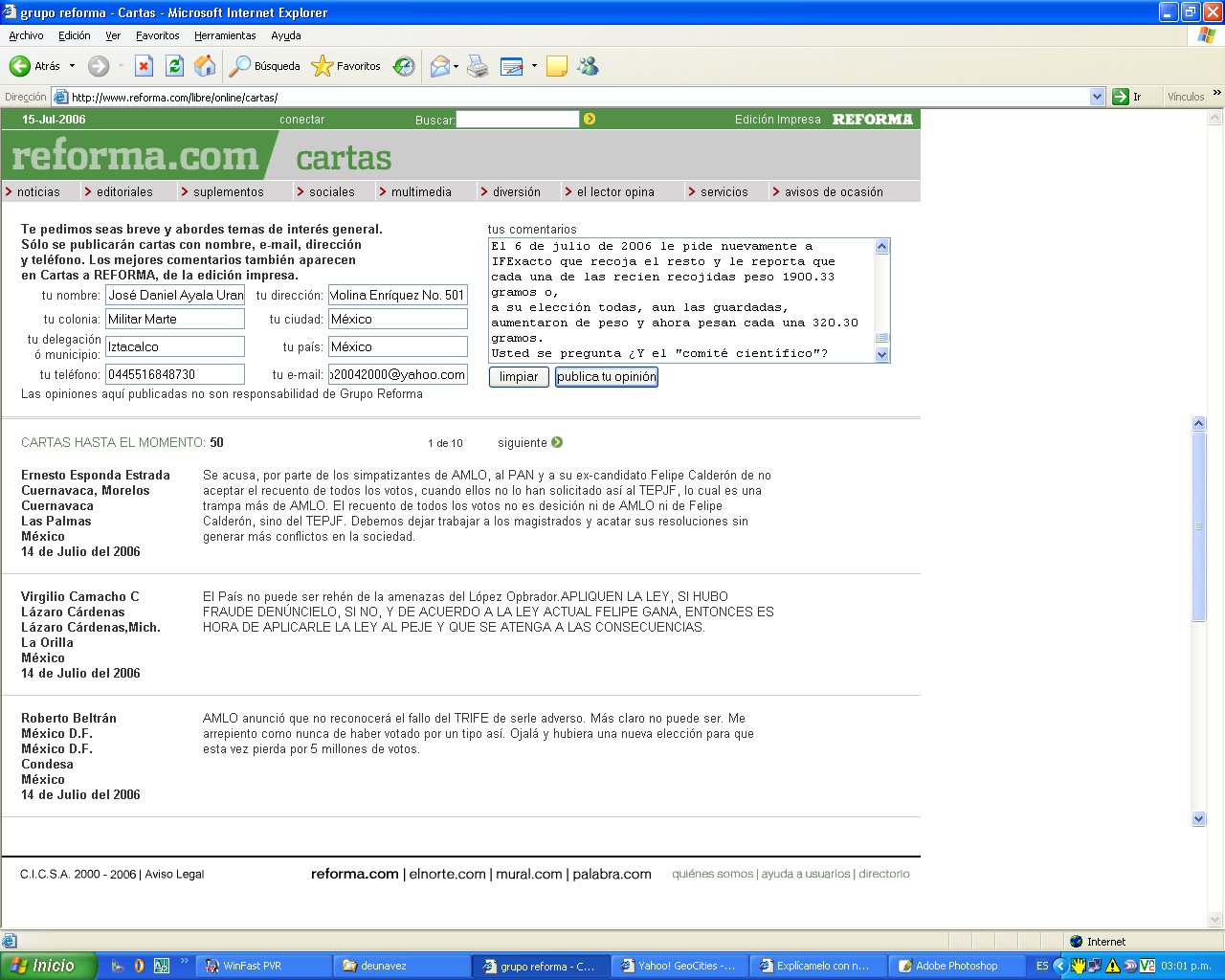Viewport: 1225px width, 980px height.
Task: Click the Print icon in toolbar
Action: (x=478, y=66)
